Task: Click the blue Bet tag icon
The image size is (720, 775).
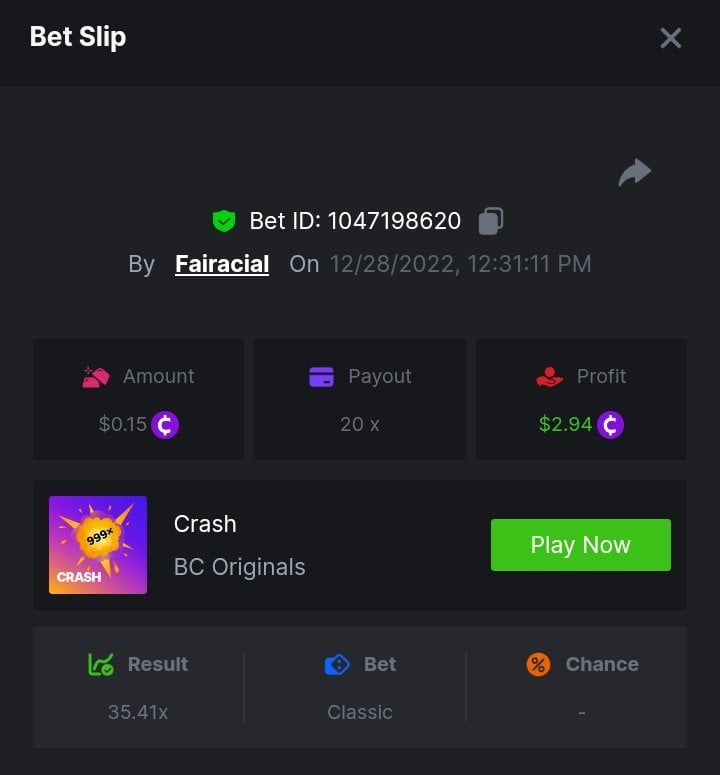Action: 337,664
